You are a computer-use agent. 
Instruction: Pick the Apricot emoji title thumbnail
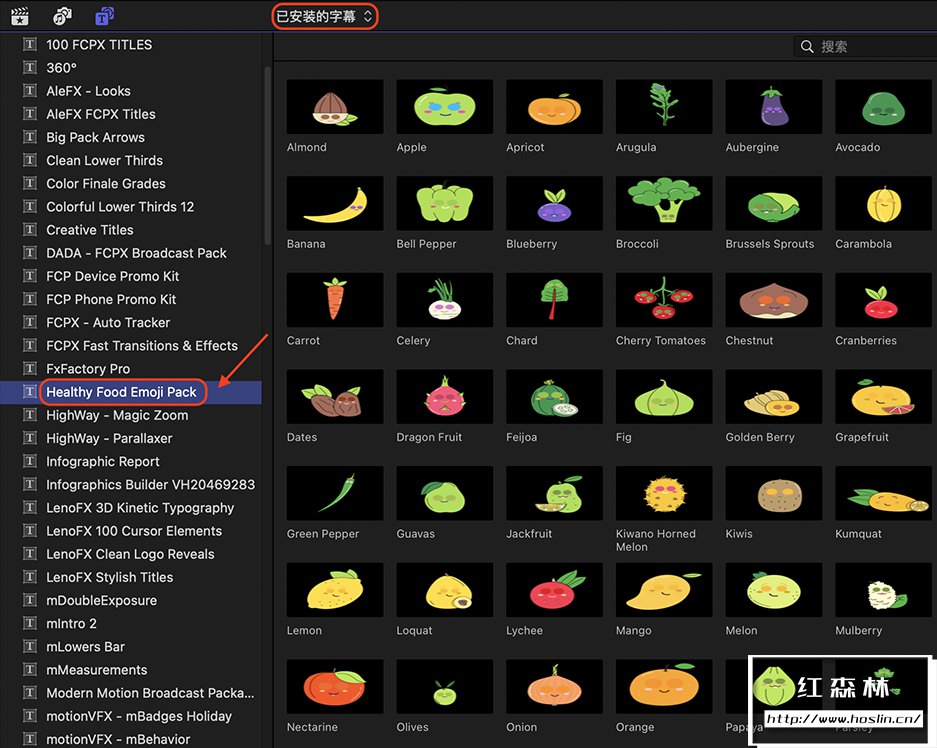pos(555,107)
